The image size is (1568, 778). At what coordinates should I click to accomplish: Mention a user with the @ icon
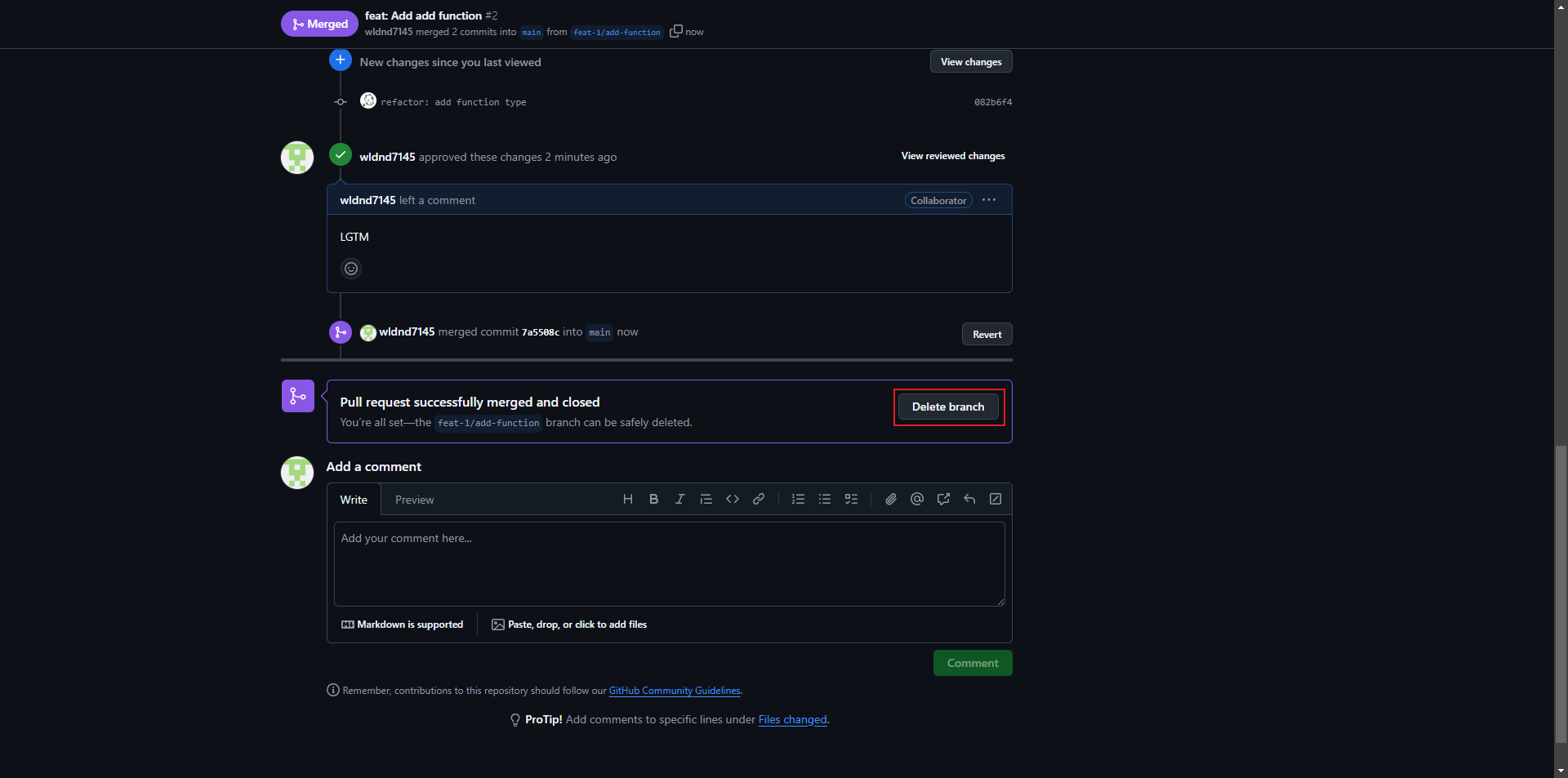(917, 499)
